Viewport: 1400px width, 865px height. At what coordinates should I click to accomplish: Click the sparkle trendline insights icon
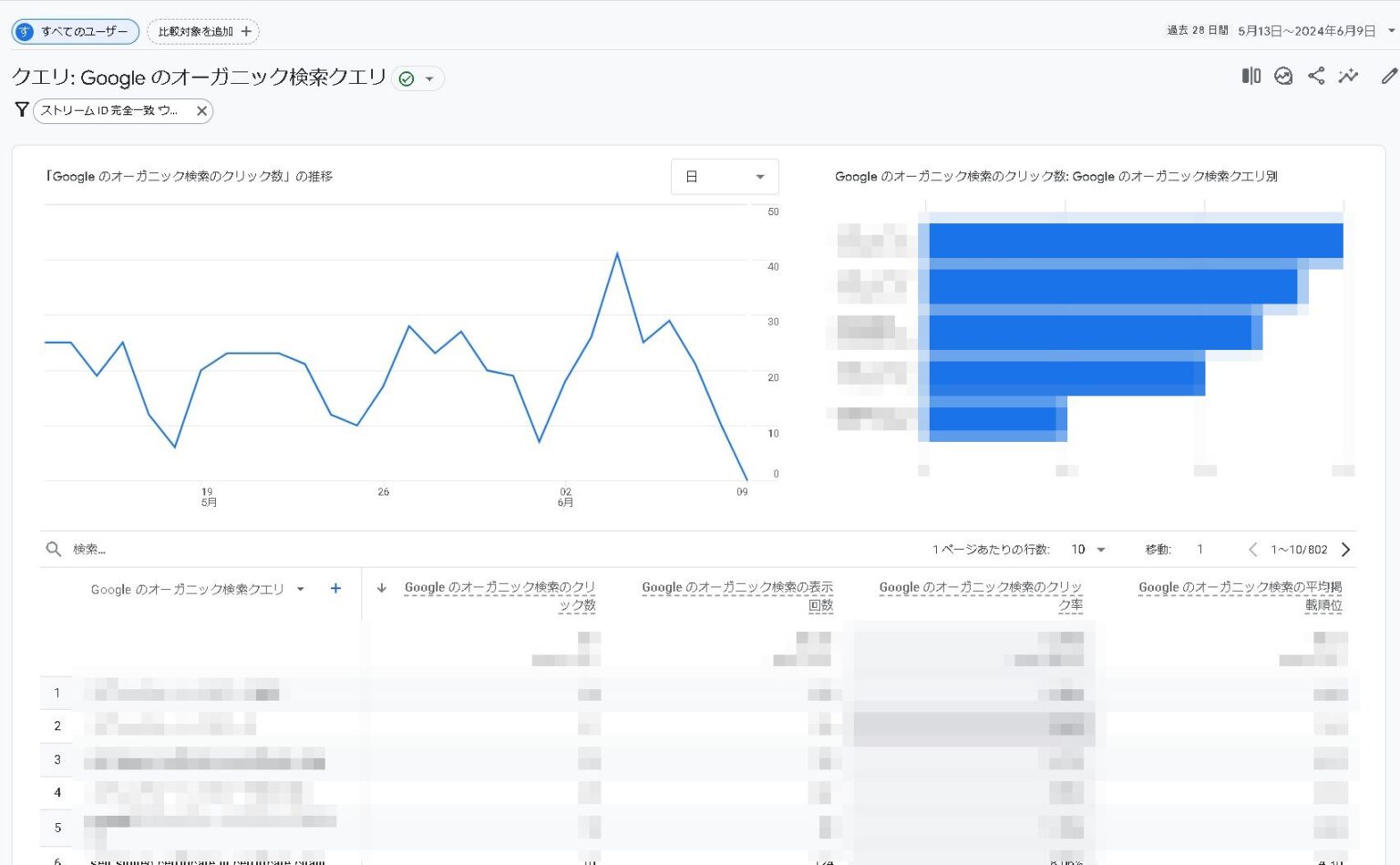(x=1349, y=77)
